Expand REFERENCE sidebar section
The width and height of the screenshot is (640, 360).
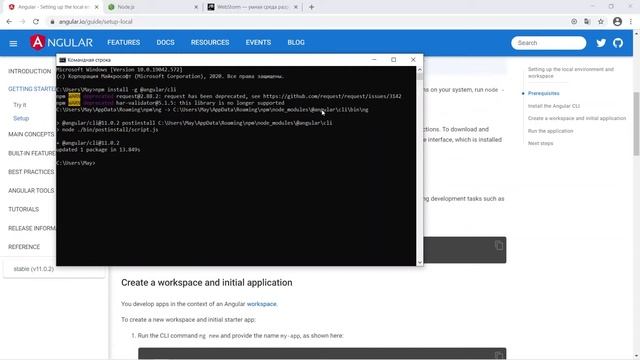point(24,247)
